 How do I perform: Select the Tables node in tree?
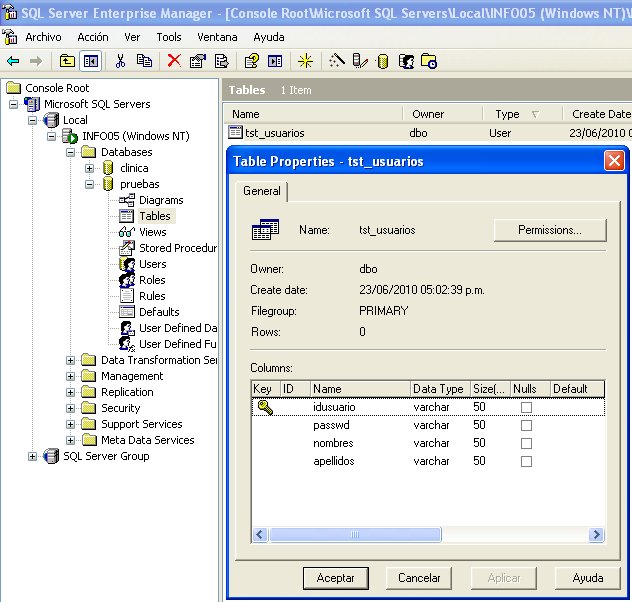155,216
